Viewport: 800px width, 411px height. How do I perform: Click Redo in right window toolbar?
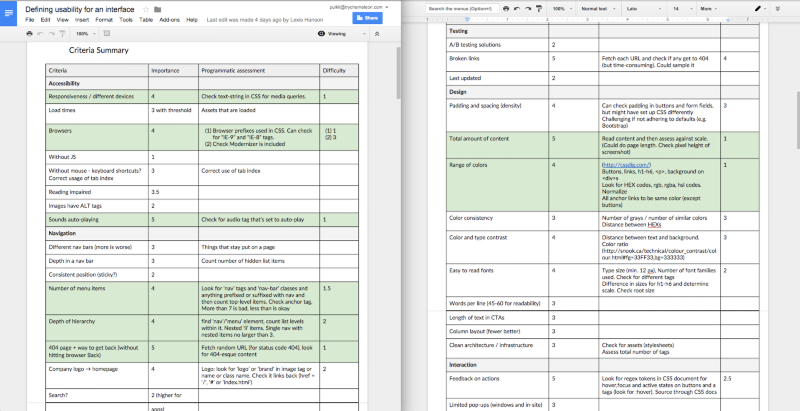[x=528, y=9]
